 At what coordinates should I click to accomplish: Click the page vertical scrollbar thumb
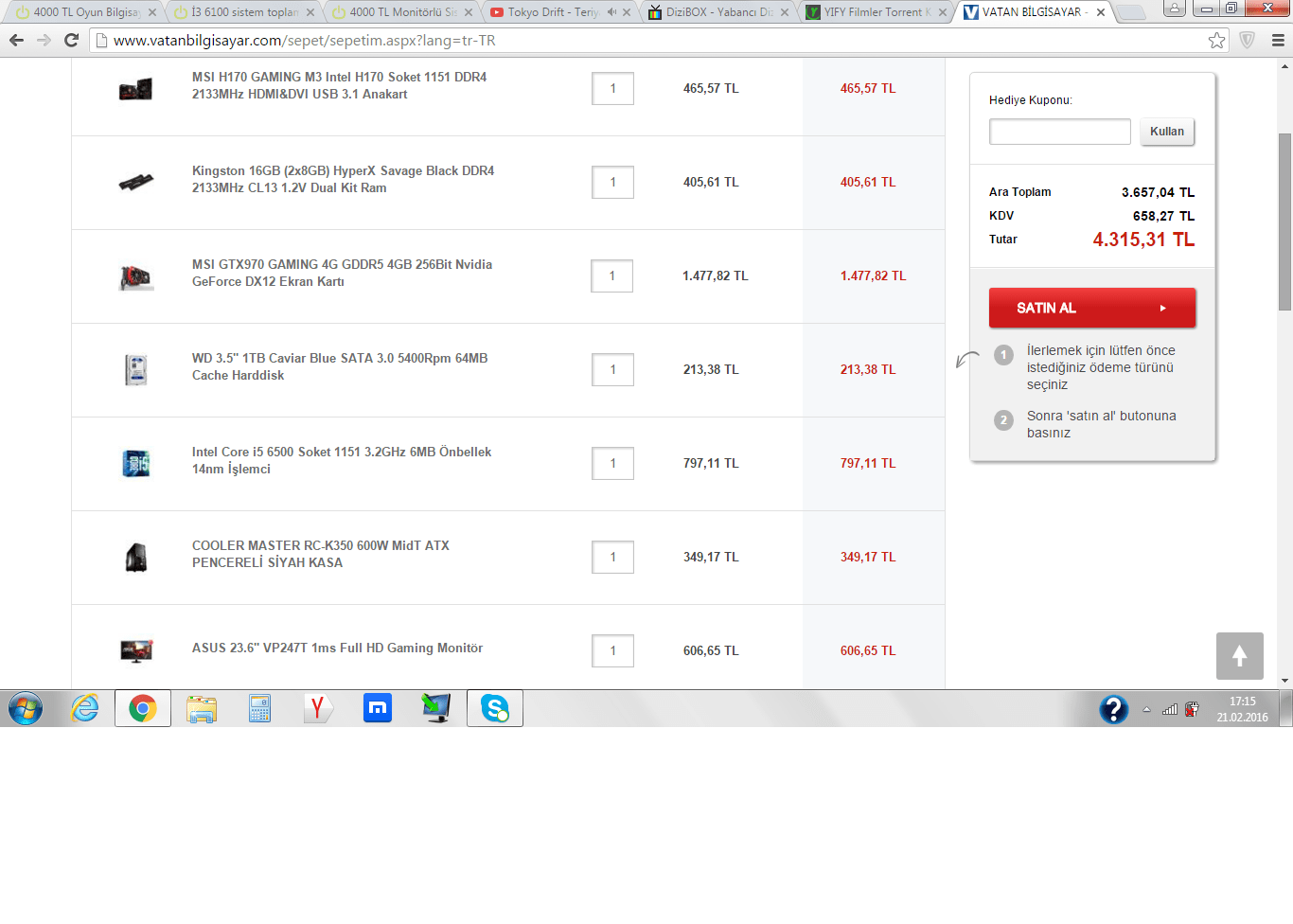click(1284, 222)
